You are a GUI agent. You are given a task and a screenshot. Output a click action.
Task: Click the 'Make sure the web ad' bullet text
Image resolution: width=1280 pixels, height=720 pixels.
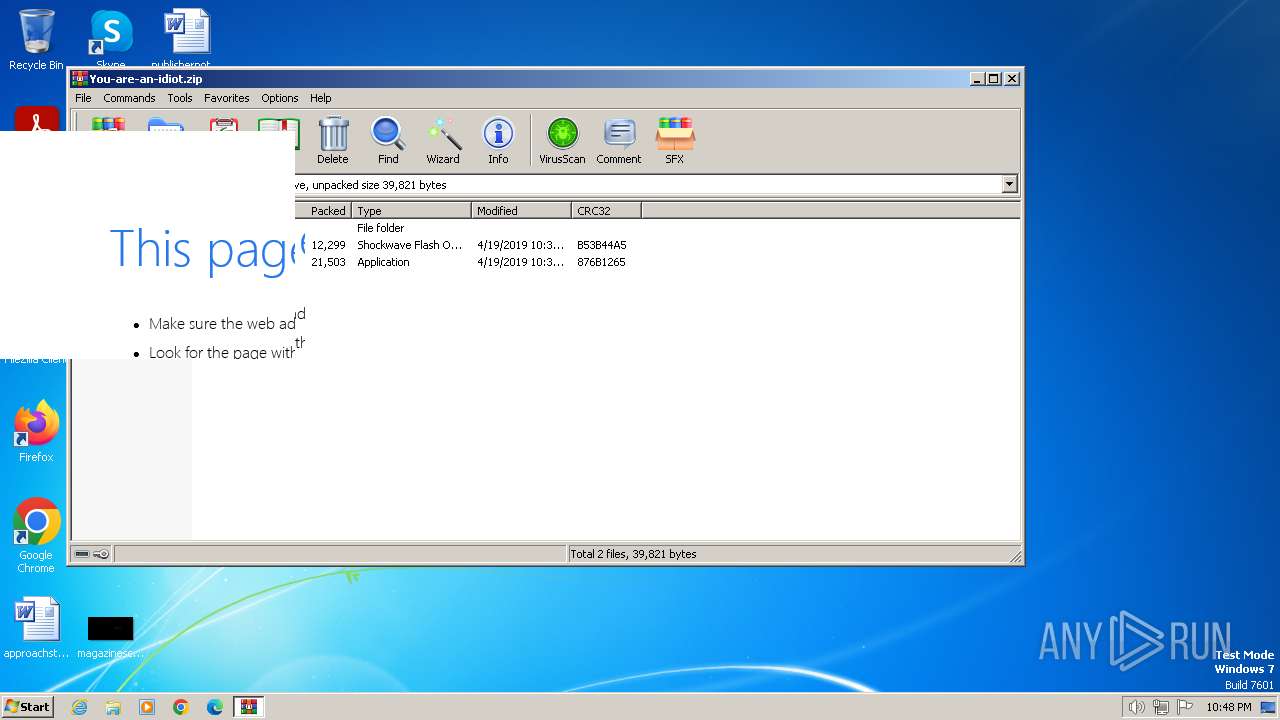click(x=223, y=324)
